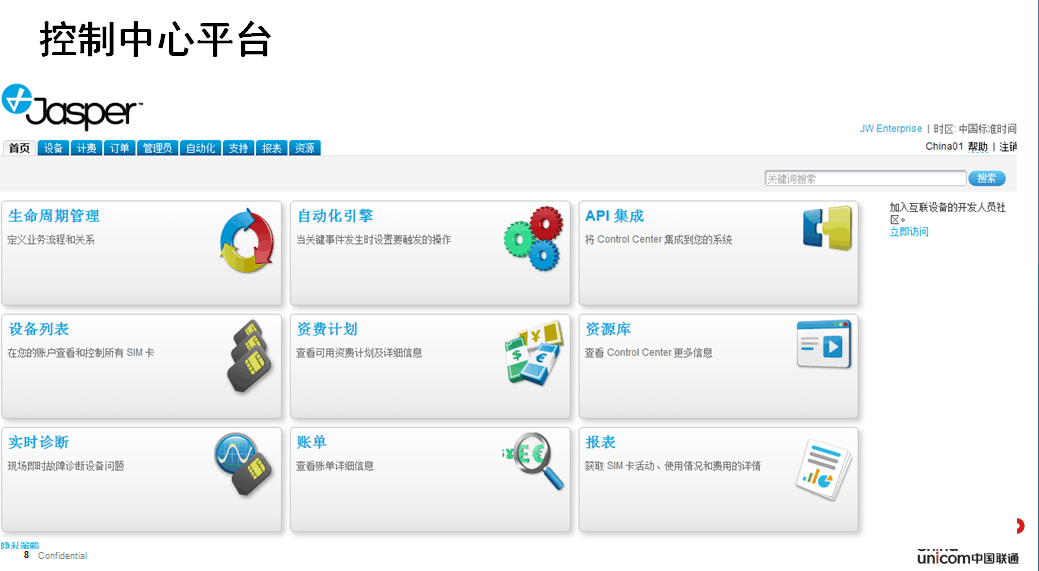Click the video window resource library icon
Viewport: 1039px width, 571px height.
[x=824, y=345]
